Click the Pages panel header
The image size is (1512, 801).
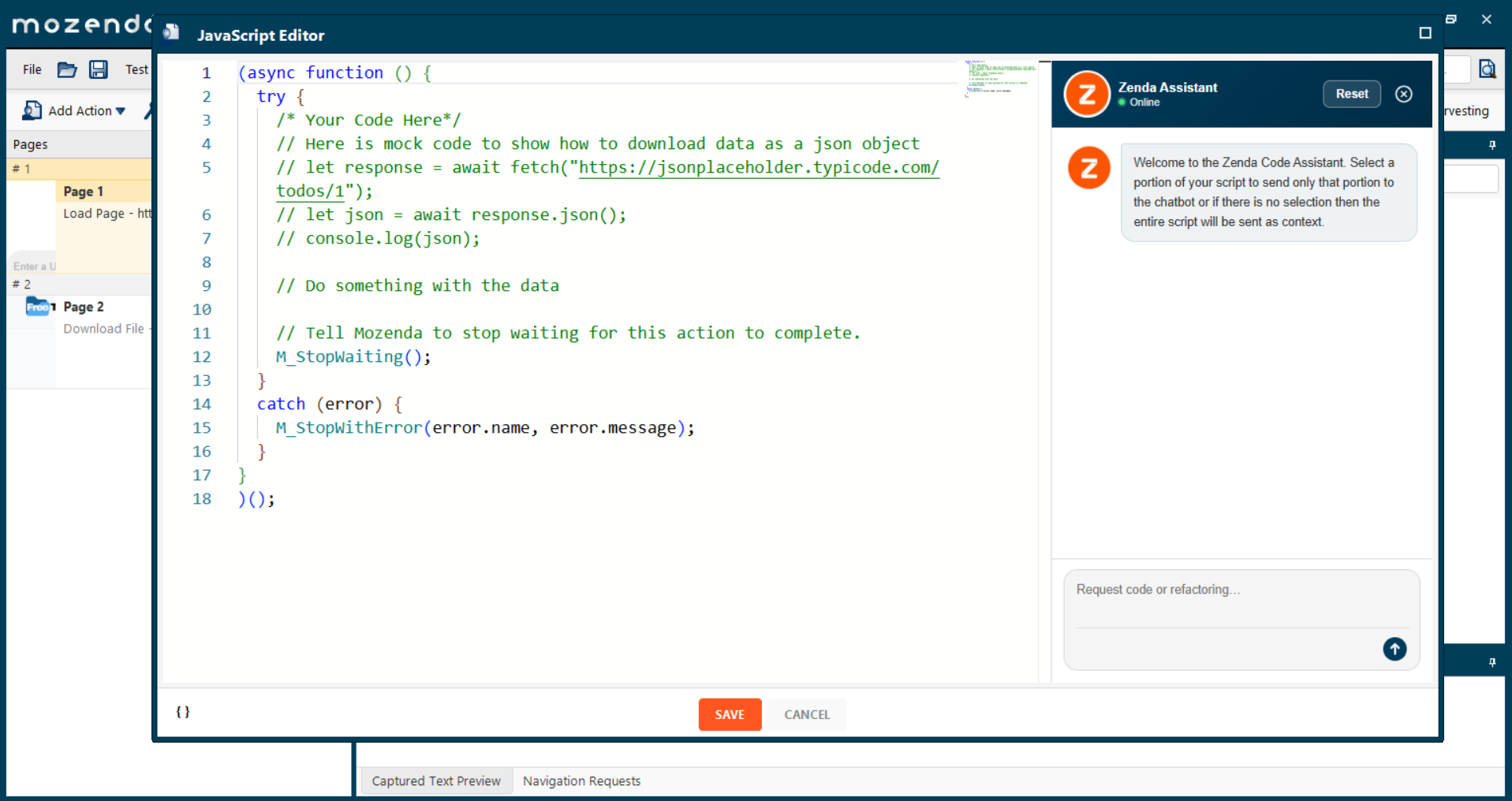click(79, 144)
